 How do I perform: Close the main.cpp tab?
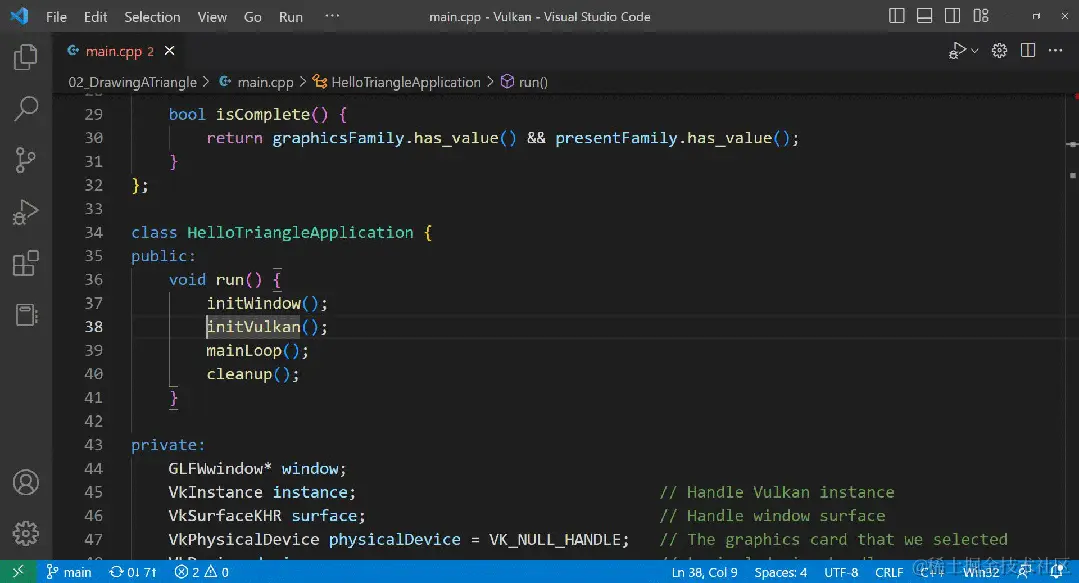pyautogui.click(x=169, y=51)
